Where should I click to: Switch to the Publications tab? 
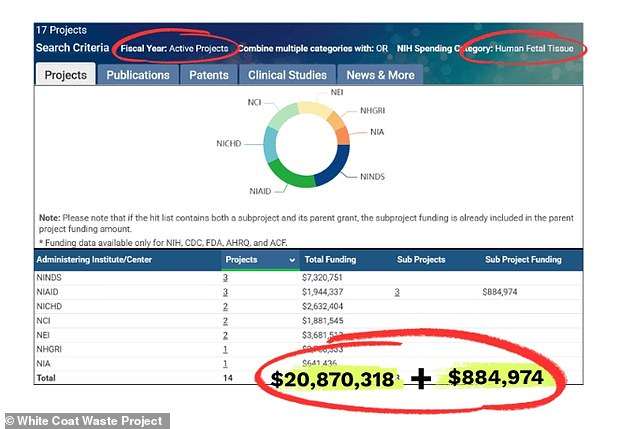(137, 75)
